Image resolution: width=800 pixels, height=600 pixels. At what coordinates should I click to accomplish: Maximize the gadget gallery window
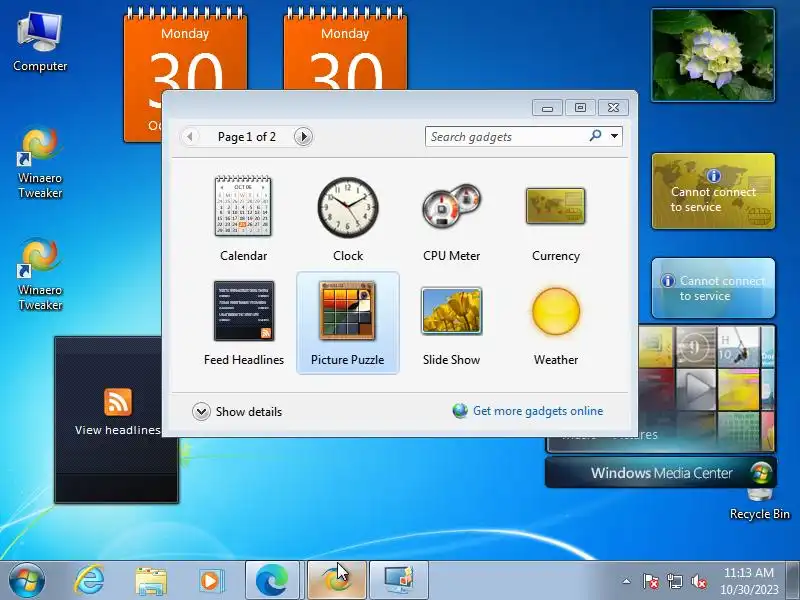[x=580, y=108]
